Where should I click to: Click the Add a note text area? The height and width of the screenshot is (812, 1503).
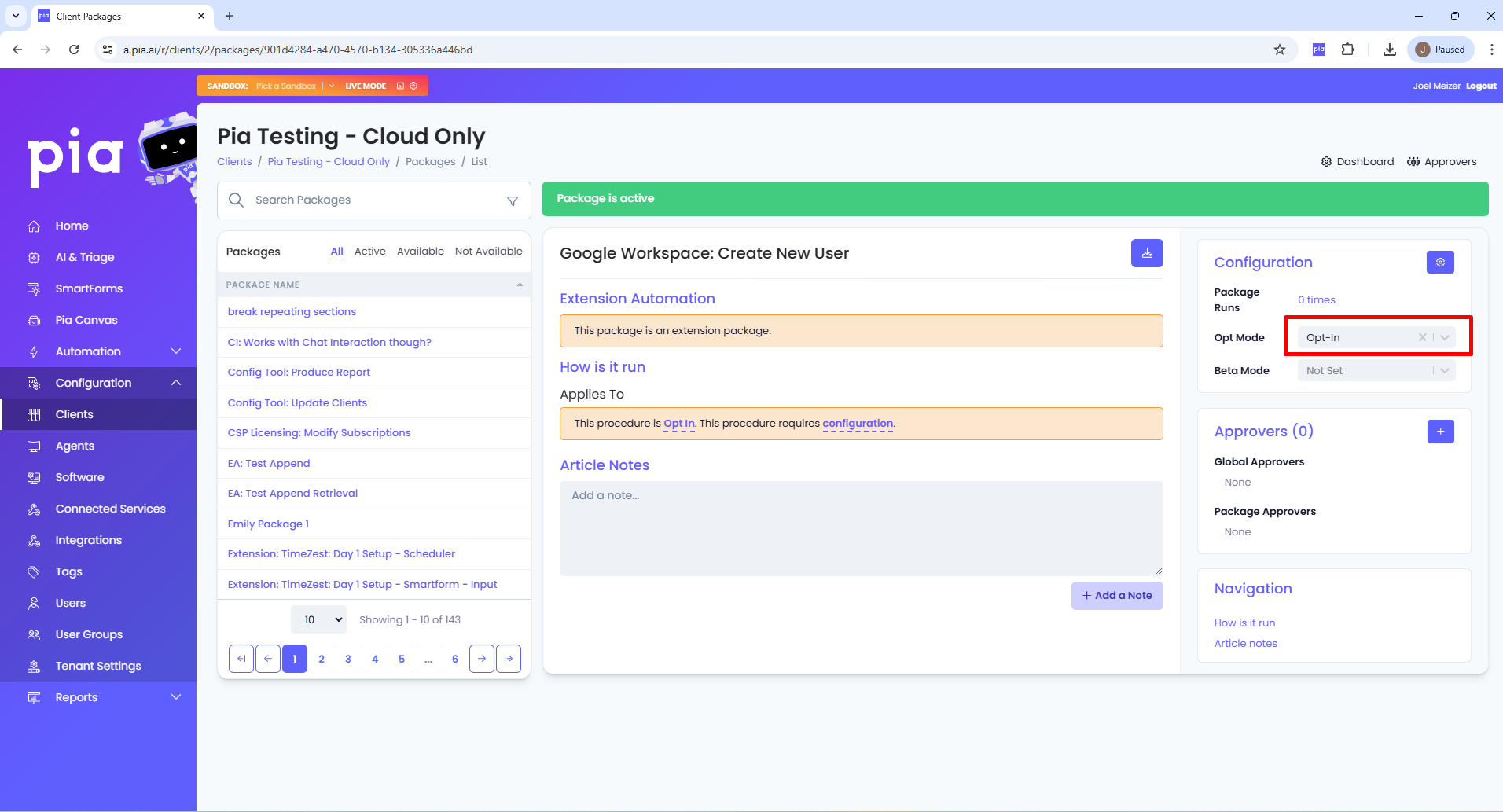point(861,528)
